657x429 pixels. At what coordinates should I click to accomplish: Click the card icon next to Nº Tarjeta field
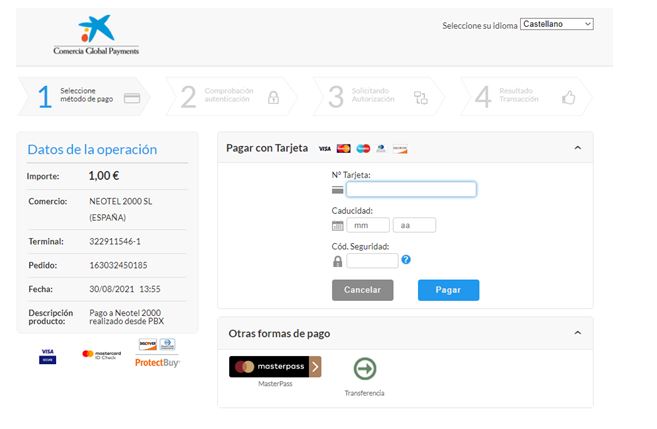337,190
